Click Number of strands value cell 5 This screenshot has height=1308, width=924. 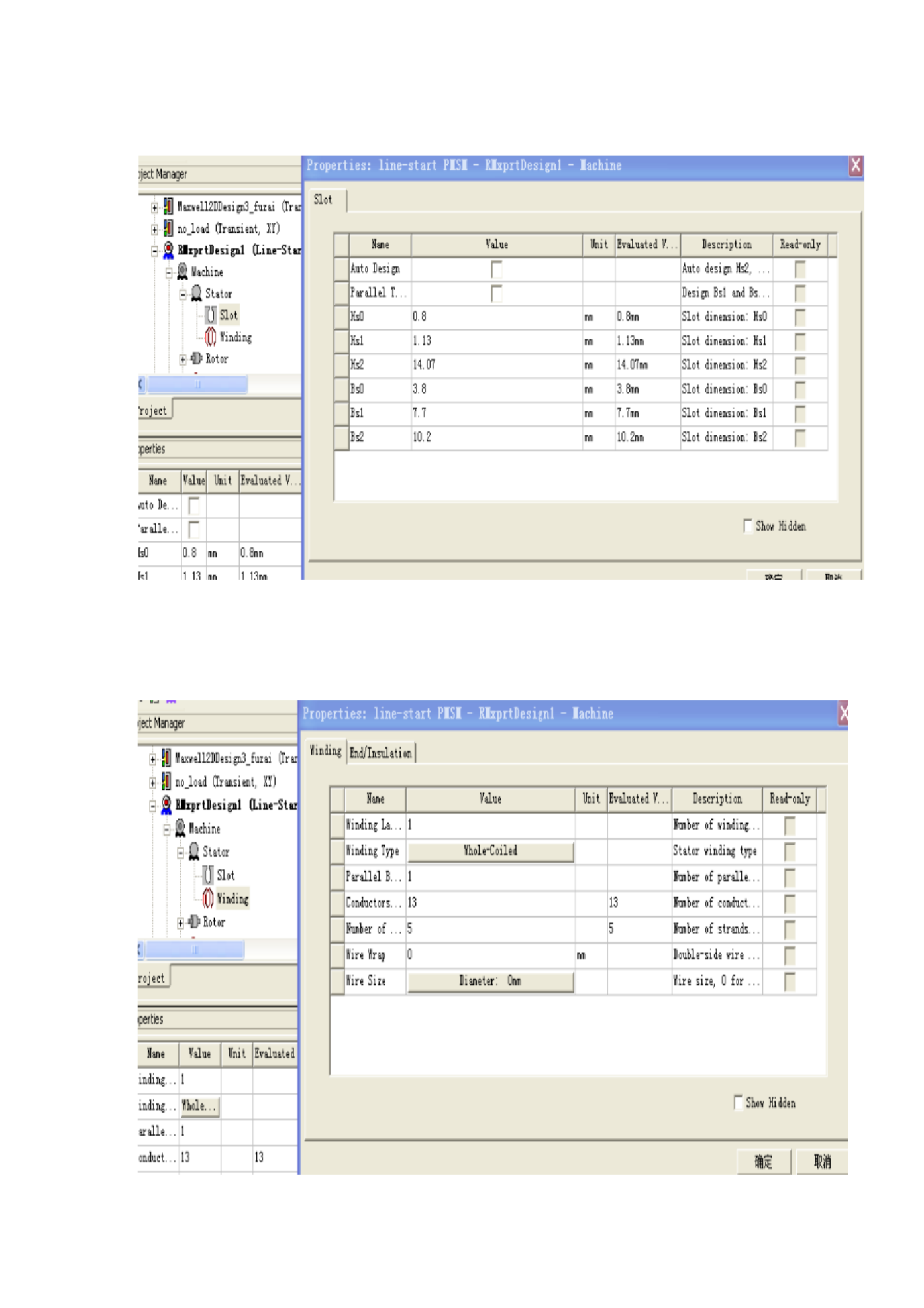click(490, 929)
